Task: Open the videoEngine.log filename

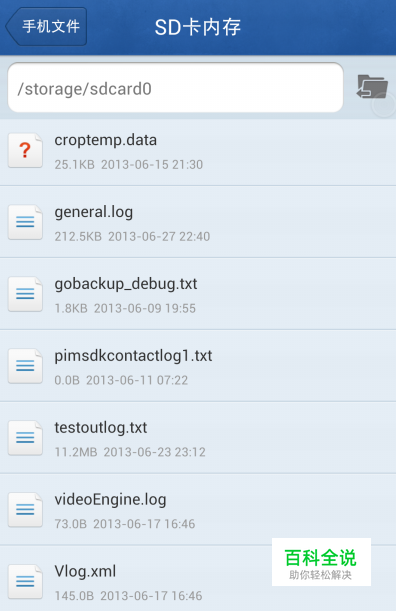Action: (x=110, y=500)
